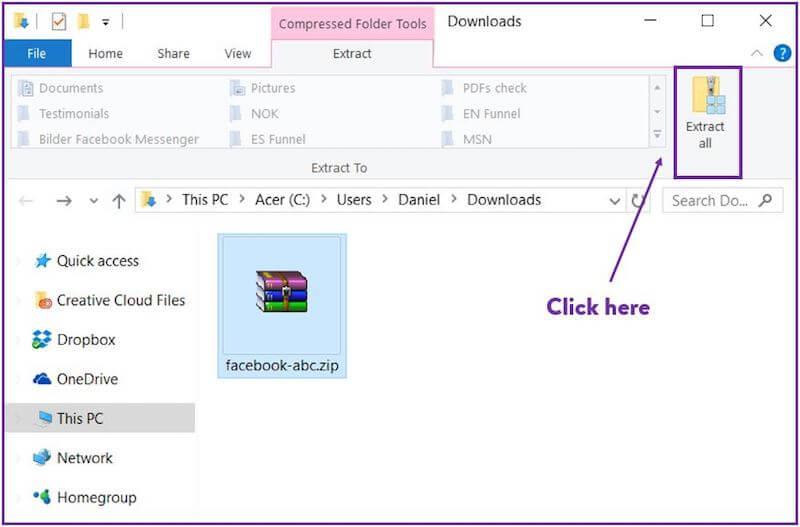Expand the chevron after Users in path

pyautogui.click(x=385, y=200)
